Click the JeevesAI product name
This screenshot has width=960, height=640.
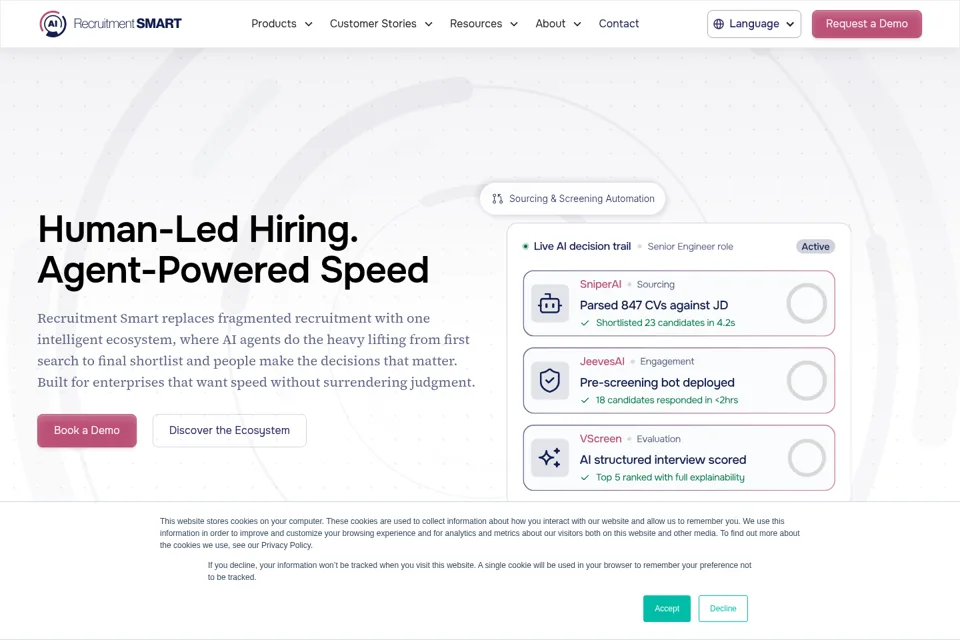(602, 361)
